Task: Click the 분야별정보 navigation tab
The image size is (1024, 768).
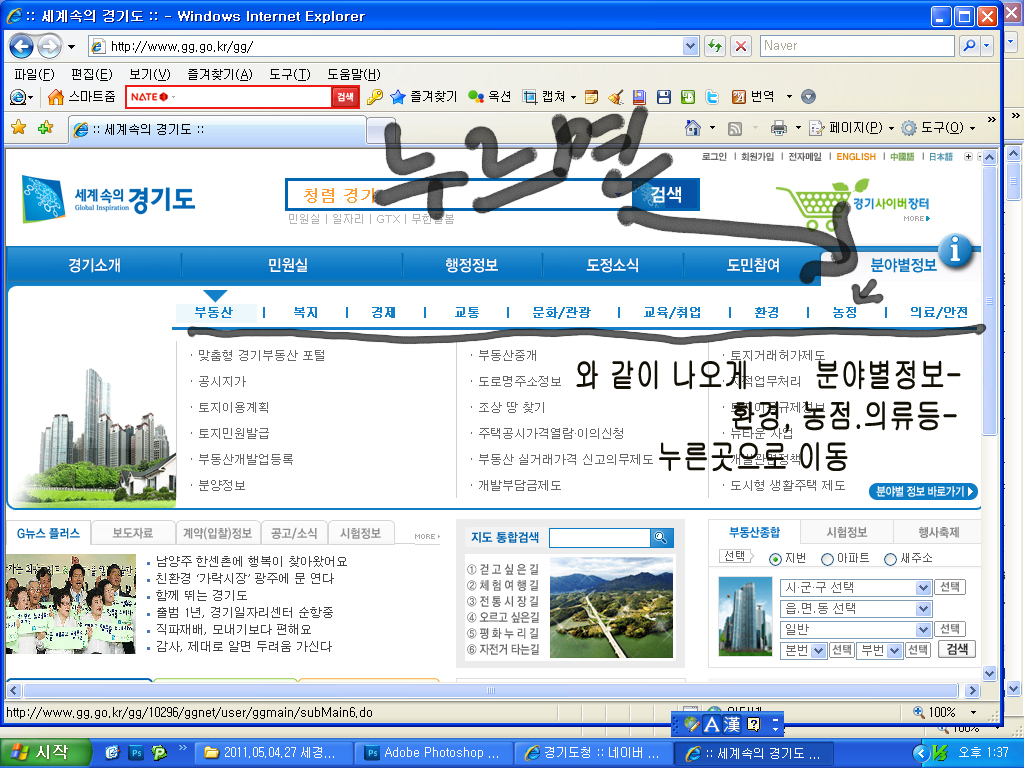Action: (x=903, y=265)
